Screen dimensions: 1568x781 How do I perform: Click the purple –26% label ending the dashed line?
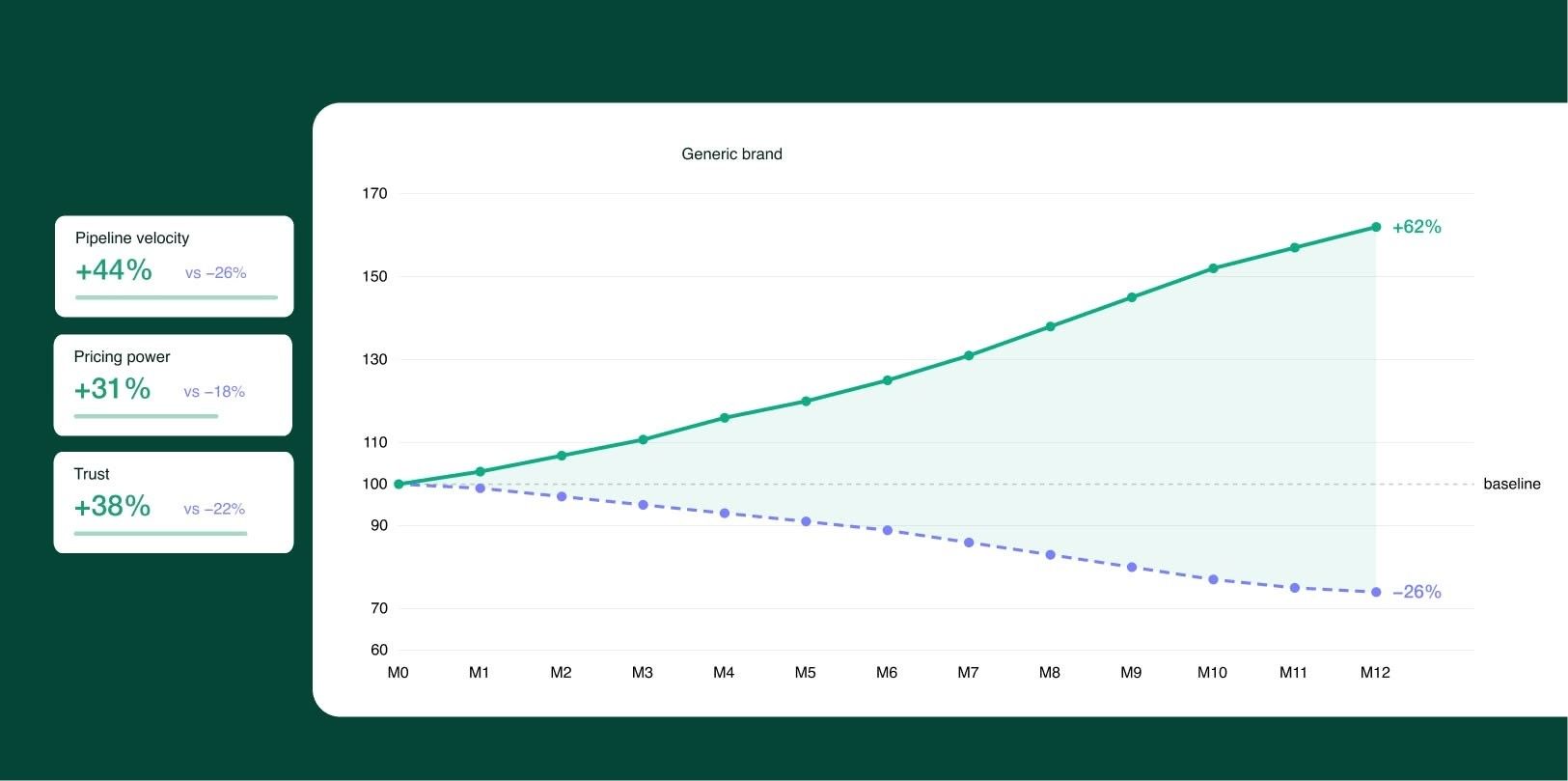pos(1417,592)
